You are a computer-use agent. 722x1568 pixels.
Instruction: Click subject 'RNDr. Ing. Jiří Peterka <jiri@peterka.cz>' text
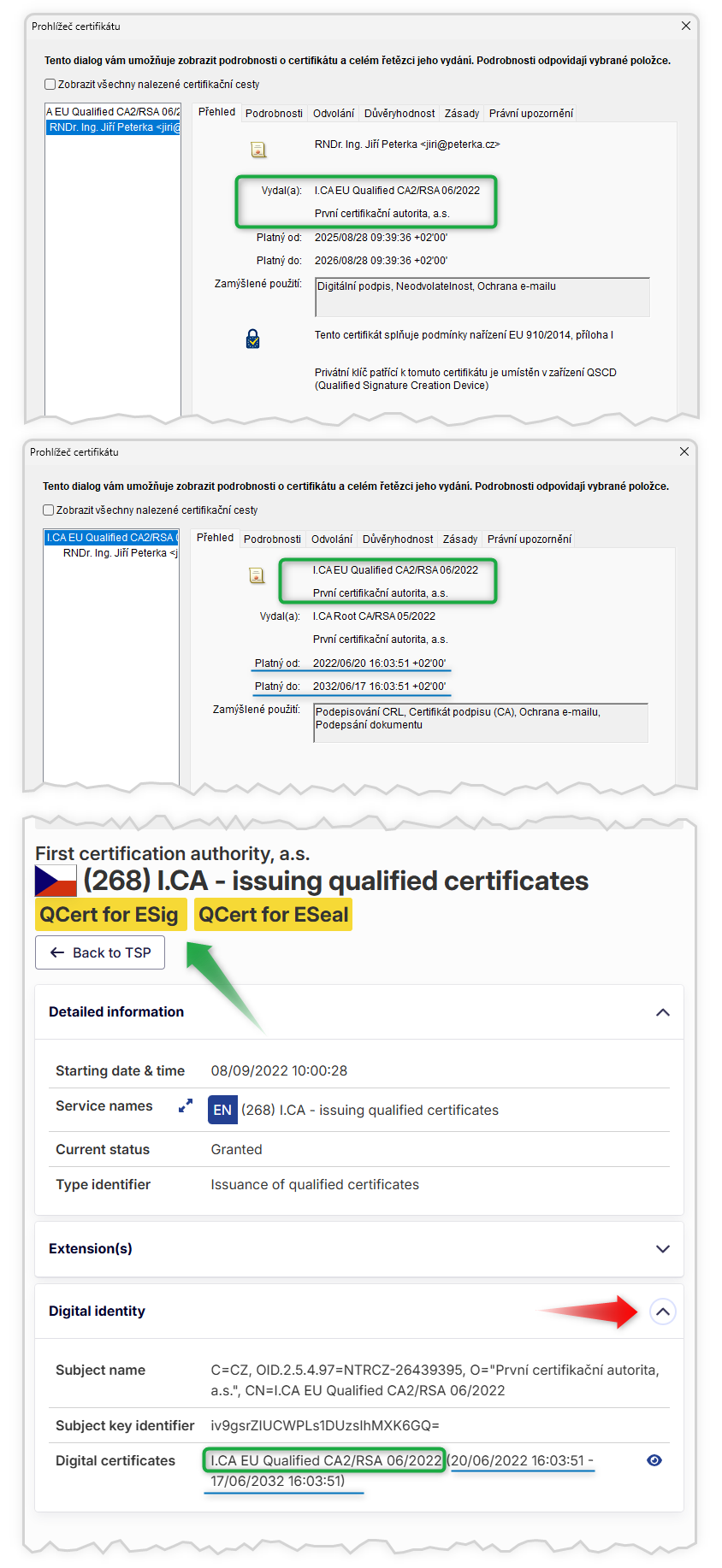(407, 144)
